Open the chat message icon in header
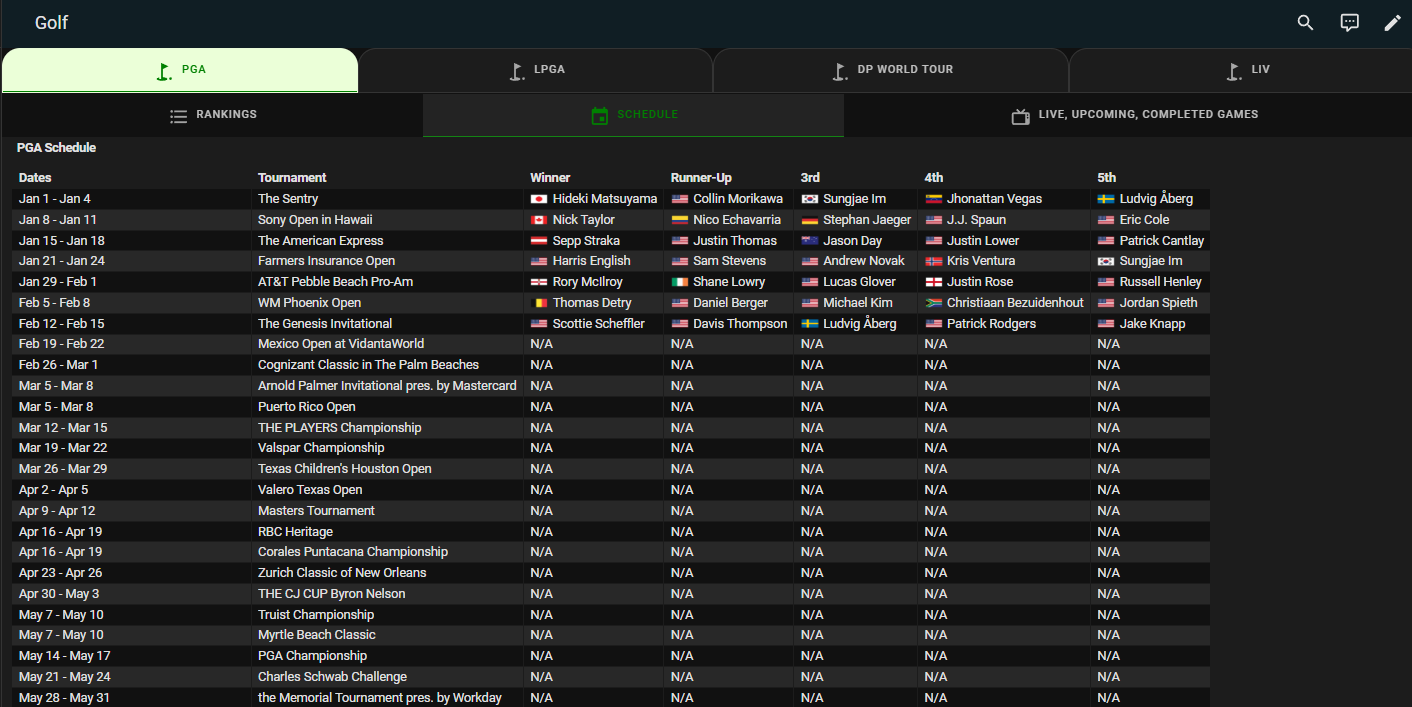Image resolution: width=1412 pixels, height=707 pixels. click(1349, 23)
